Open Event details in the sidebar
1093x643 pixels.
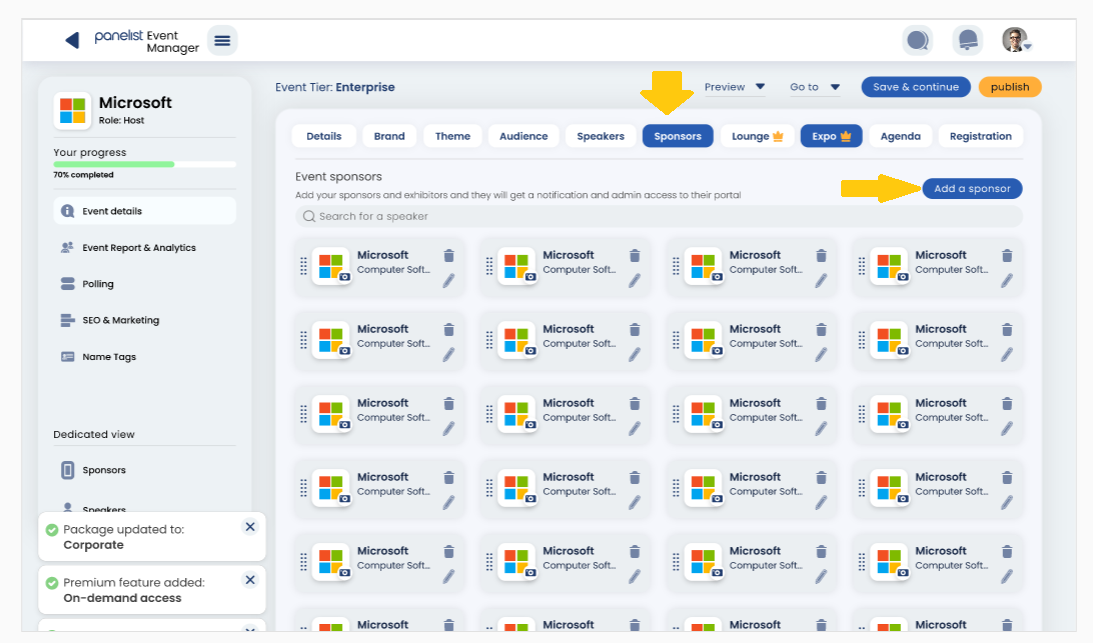(144, 211)
